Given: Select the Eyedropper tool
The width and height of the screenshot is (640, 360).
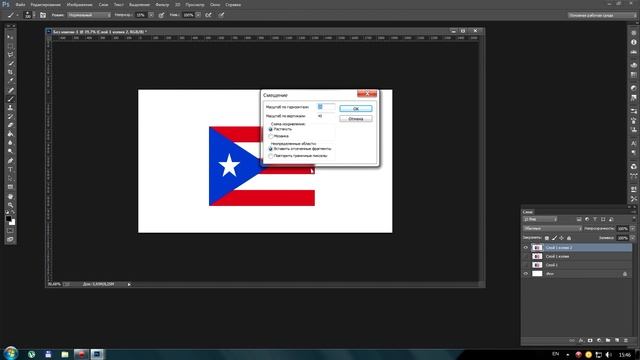Looking at the screenshot, I should point(11,81).
